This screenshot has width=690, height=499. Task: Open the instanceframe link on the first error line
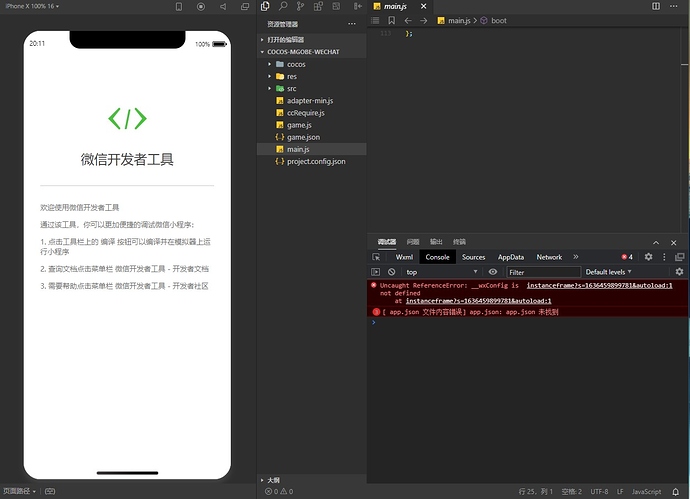pyautogui.click(x=599, y=285)
